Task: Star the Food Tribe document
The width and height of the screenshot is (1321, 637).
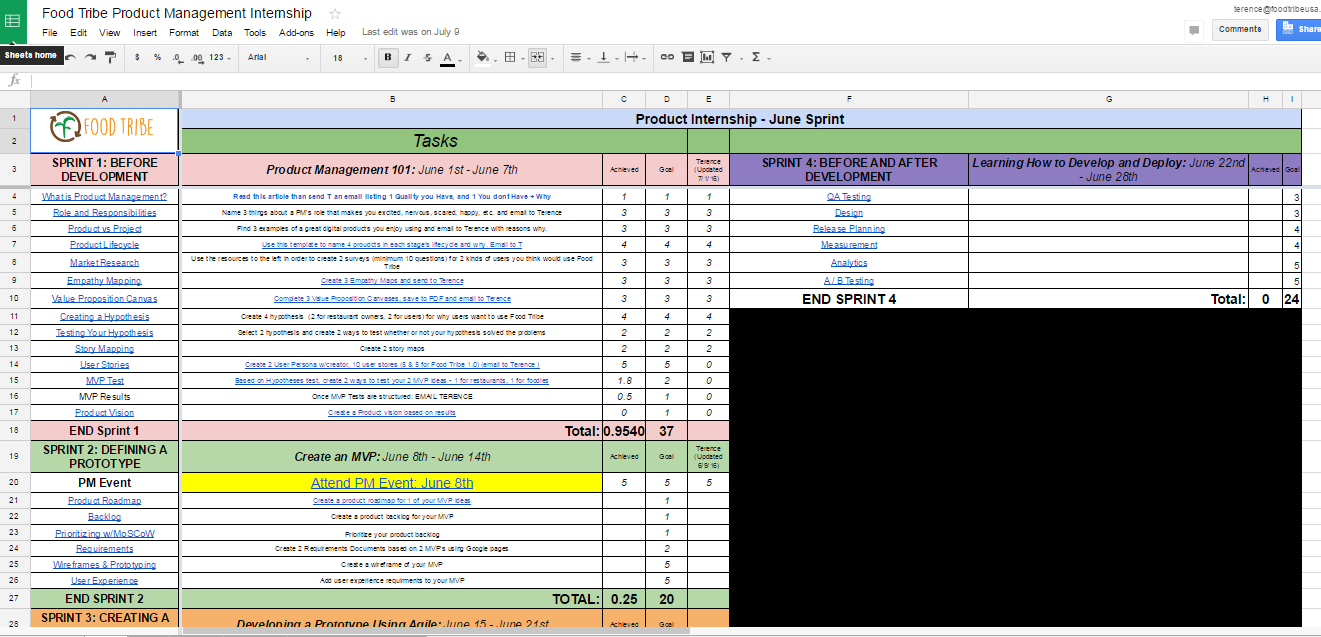Action: click(335, 14)
